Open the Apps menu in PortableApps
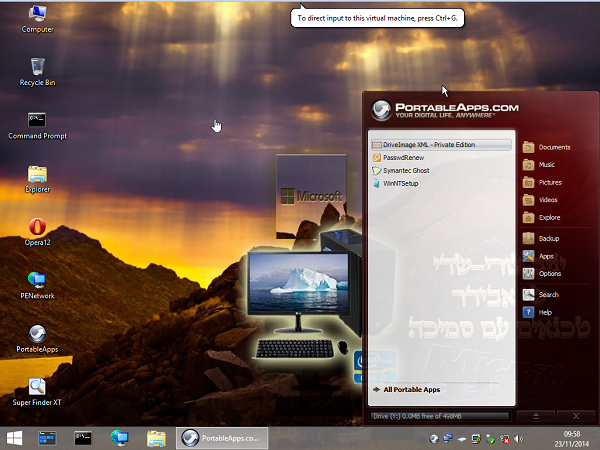This screenshot has width=600, height=450. (538, 256)
